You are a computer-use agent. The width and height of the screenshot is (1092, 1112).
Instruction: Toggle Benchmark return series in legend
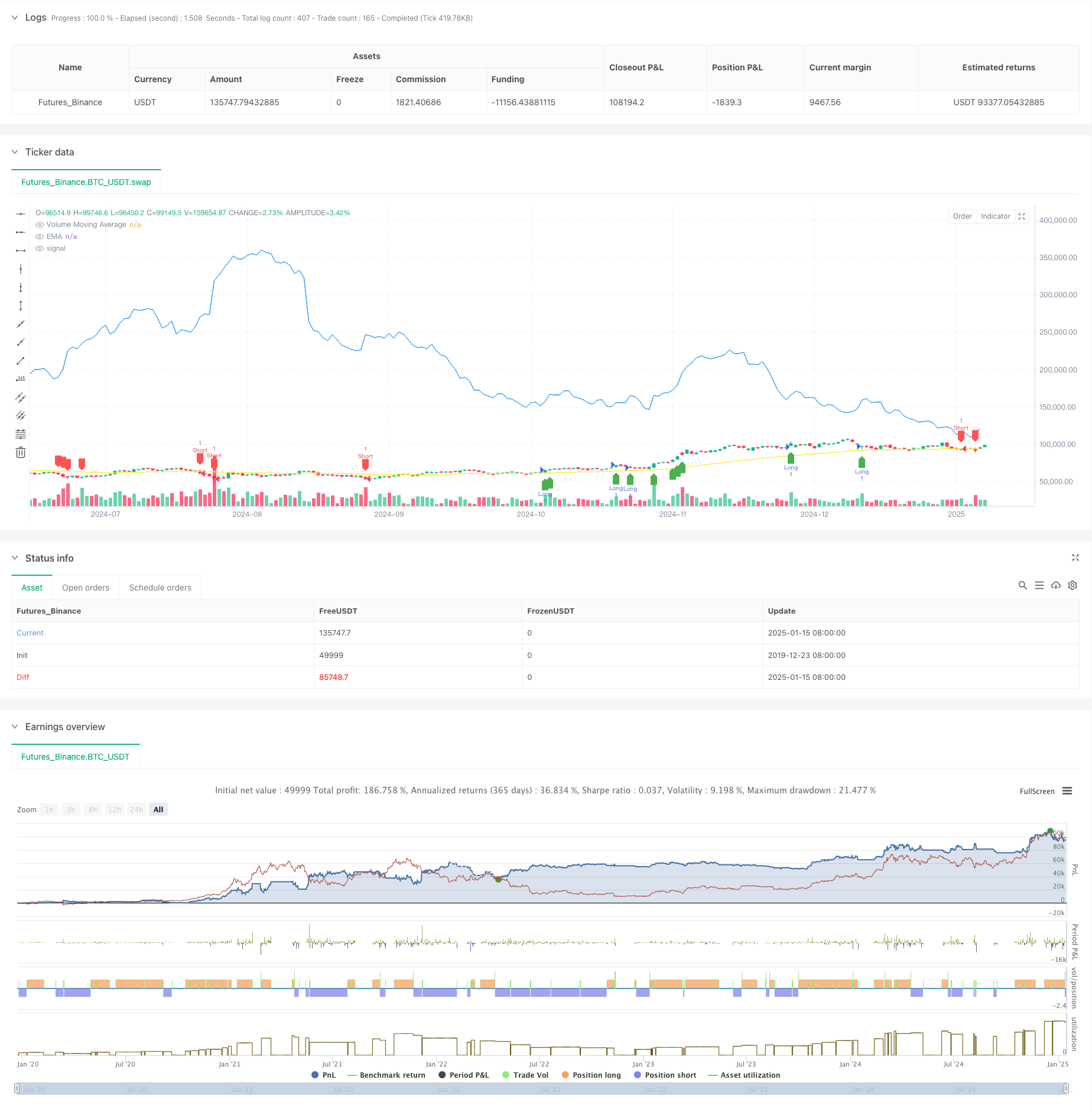(x=386, y=1075)
